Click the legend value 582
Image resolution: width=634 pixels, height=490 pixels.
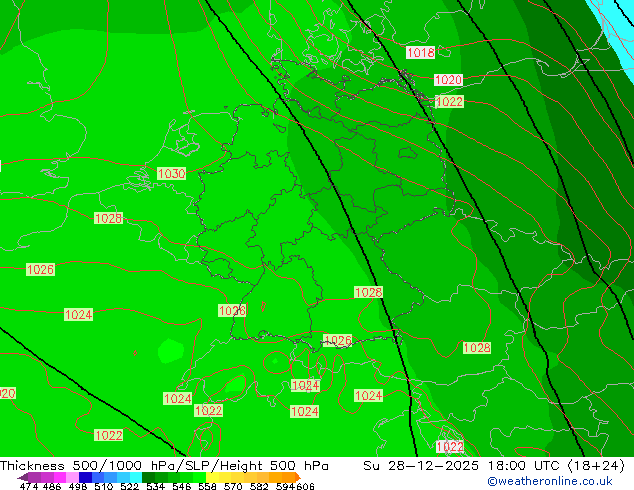tap(259, 486)
